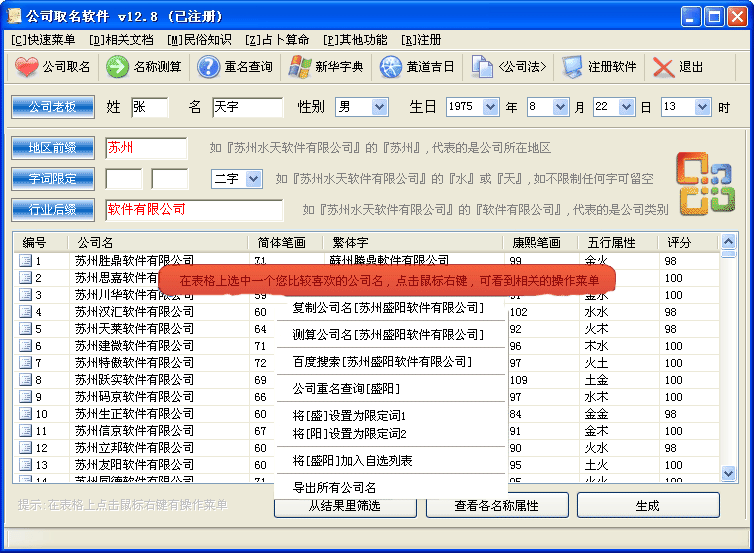Open the birth month dropdown
This screenshot has width=754, height=553.
tap(560, 107)
